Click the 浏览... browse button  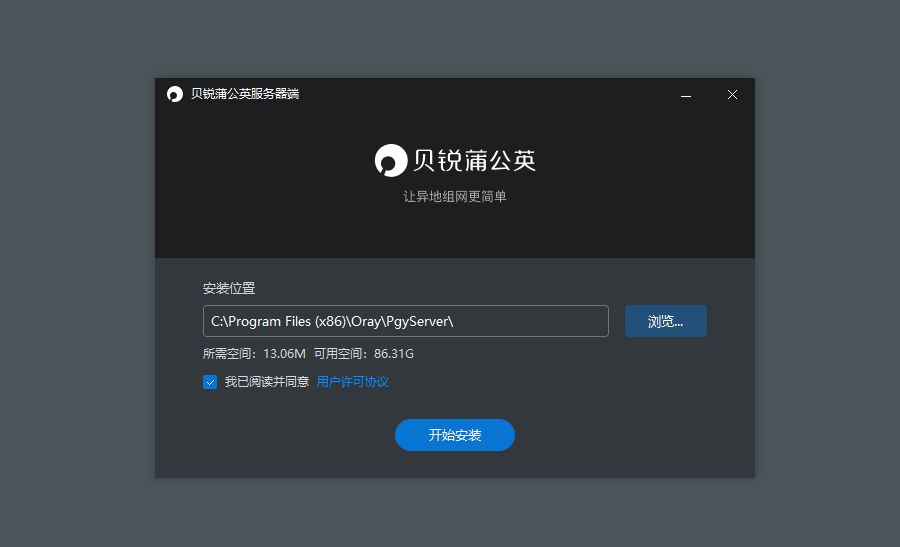pos(665,321)
